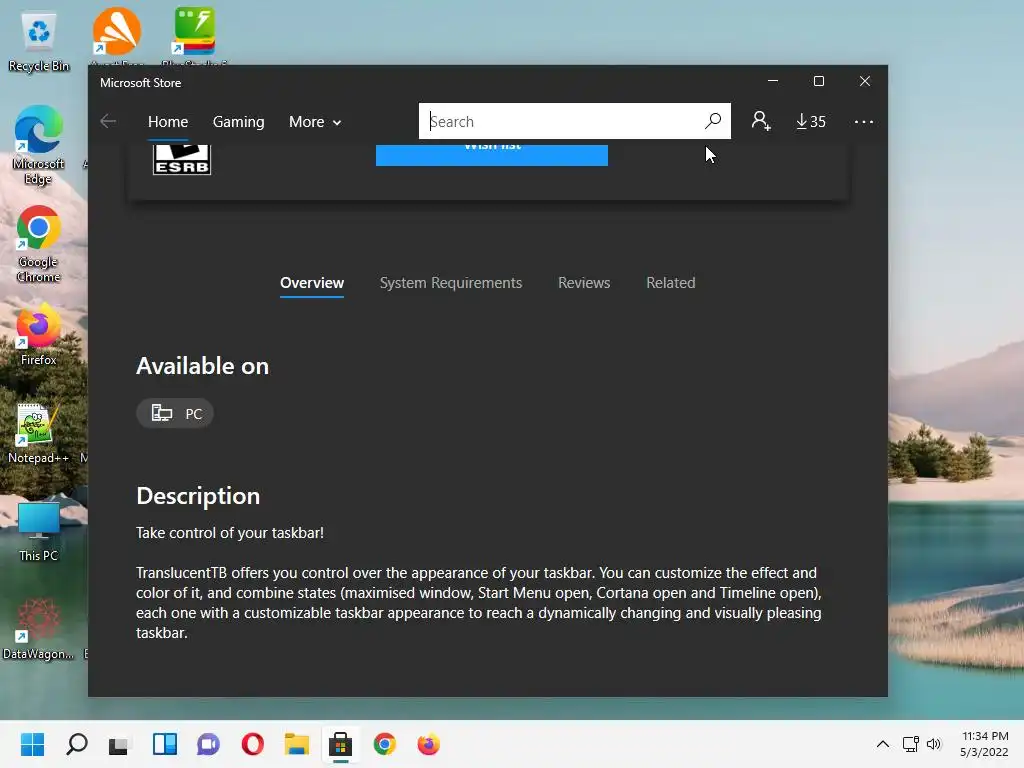Select the Microsoft Edge desktop shortcut
The image size is (1024, 768).
(39, 145)
